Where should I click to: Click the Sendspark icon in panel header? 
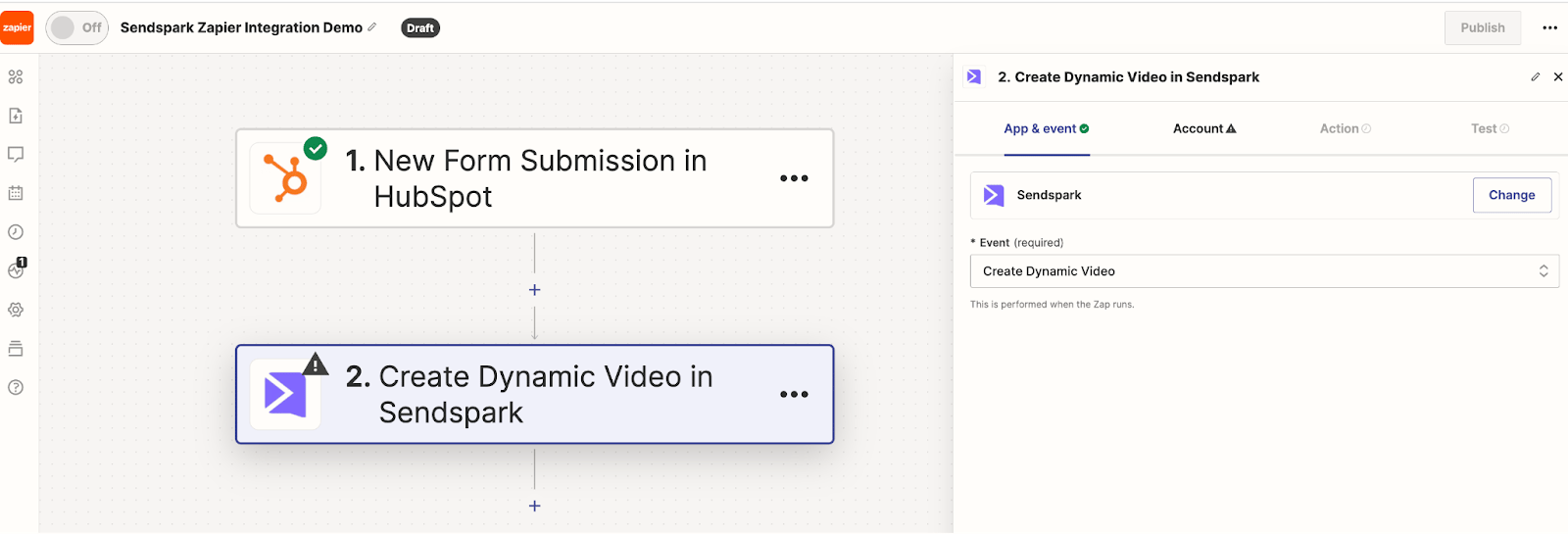pos(974,76)
